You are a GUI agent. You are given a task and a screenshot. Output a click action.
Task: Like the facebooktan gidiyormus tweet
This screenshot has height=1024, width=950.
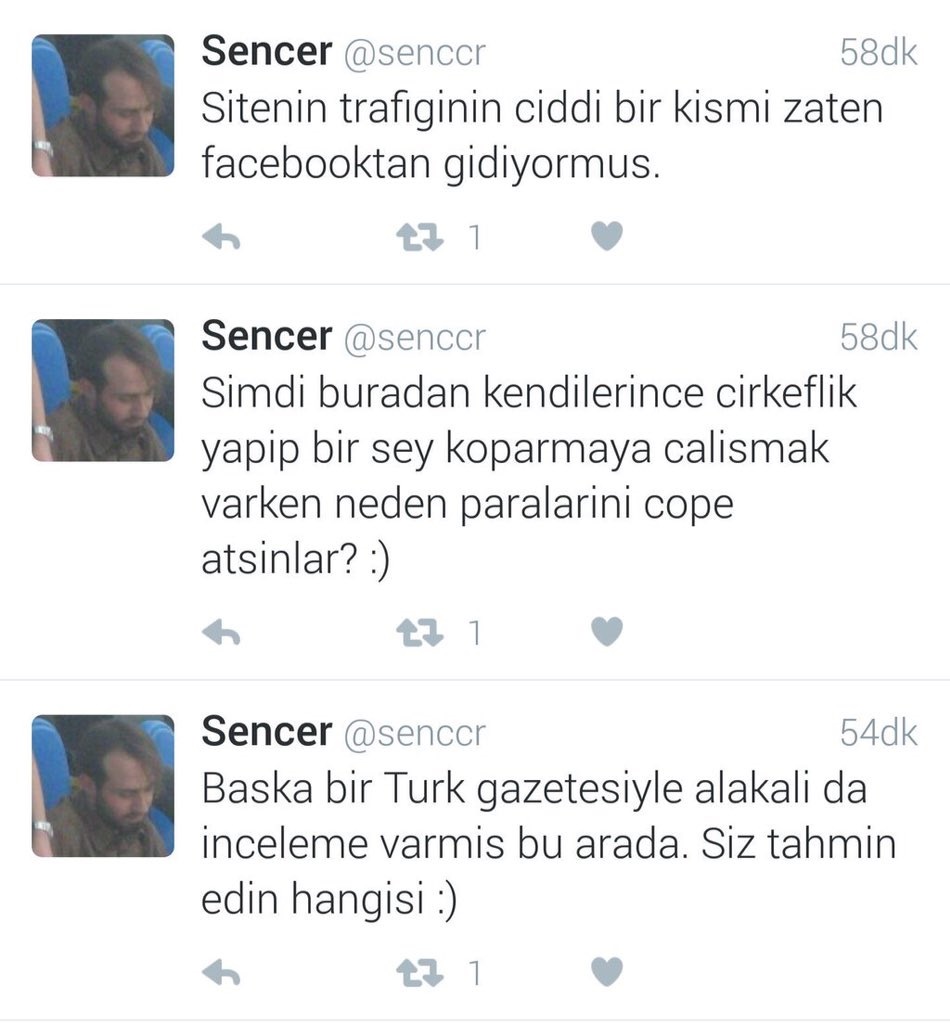pos(607,236)
